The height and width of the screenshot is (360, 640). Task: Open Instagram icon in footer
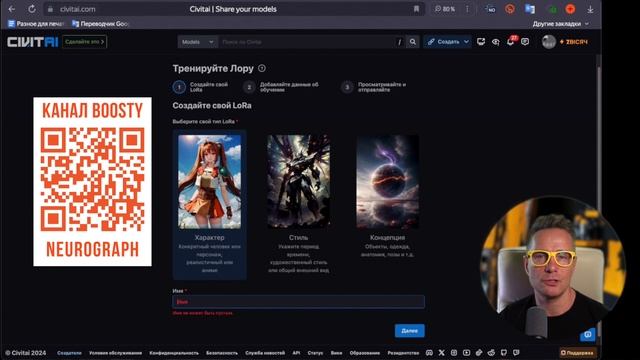tap(454, 353)
